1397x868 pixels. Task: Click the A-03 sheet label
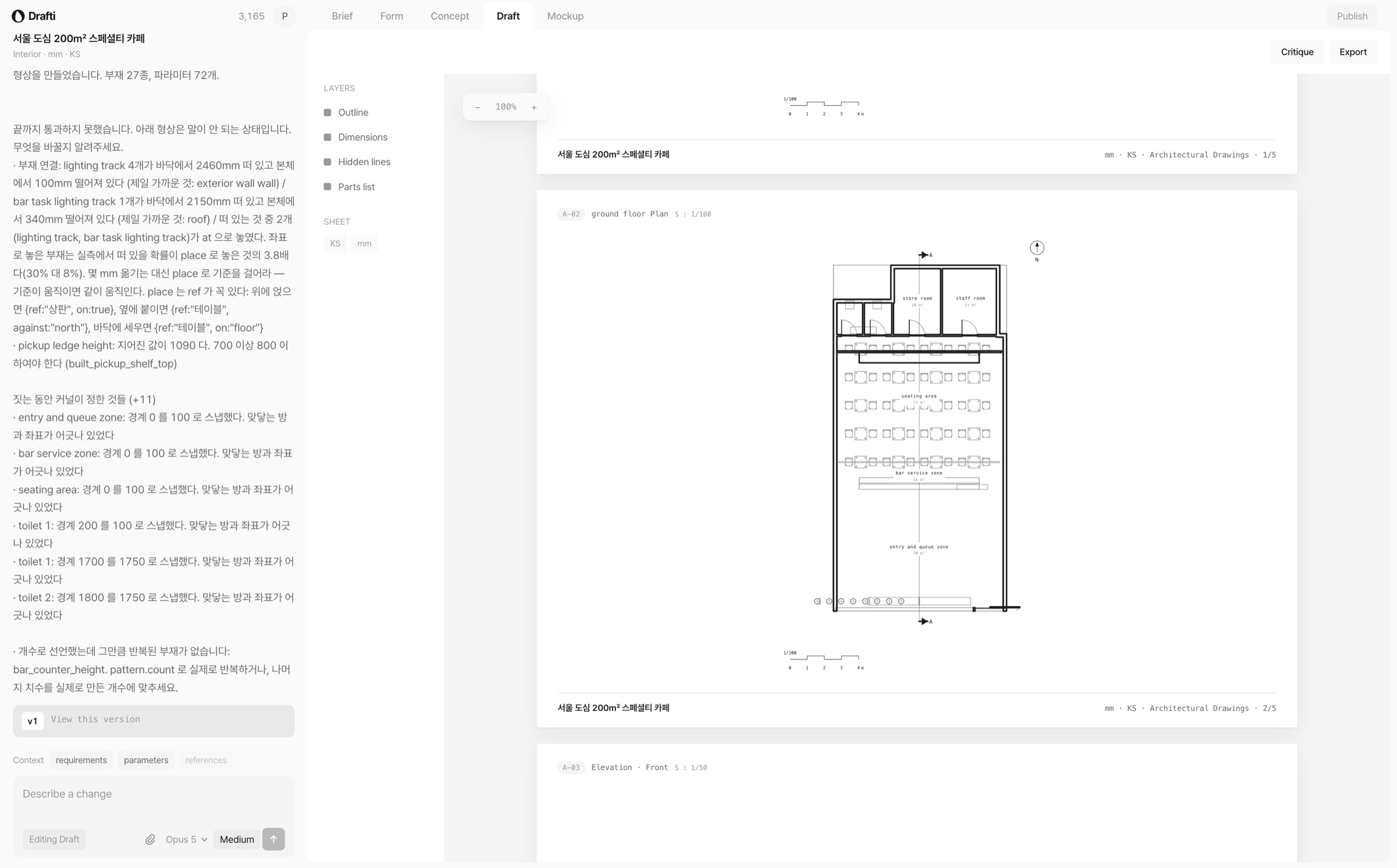click(570, 768)
